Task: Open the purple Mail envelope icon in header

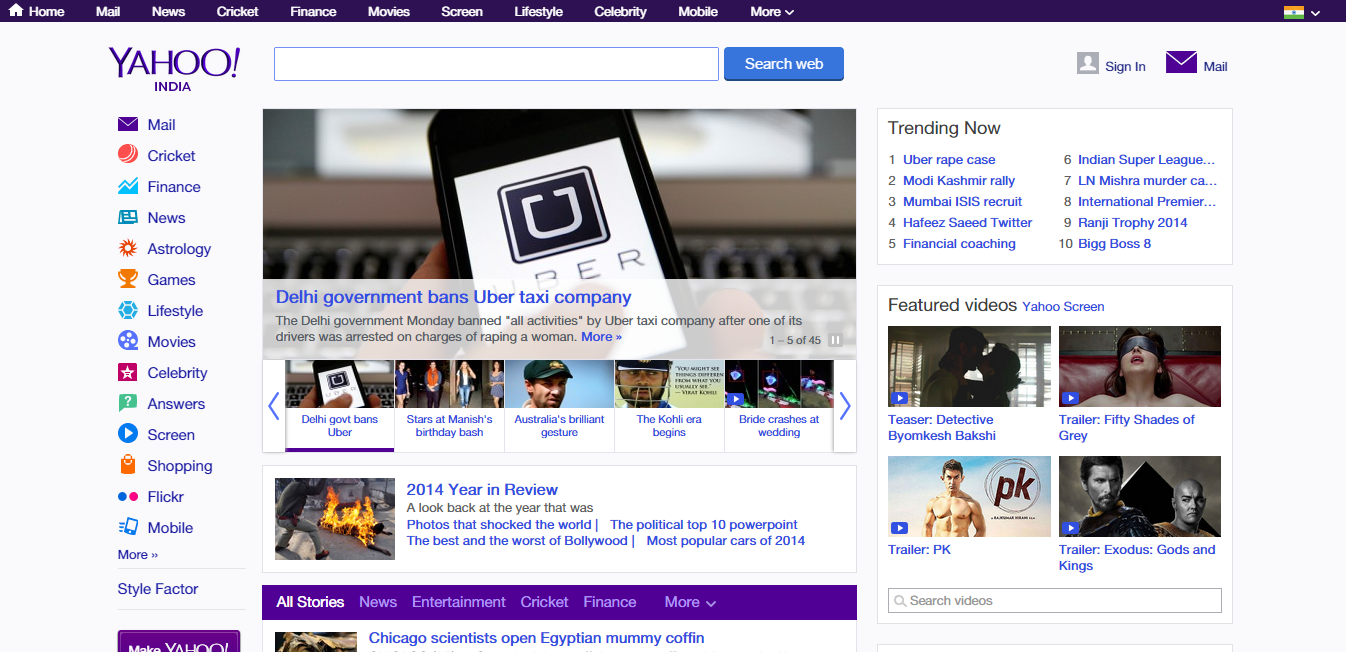Action: click(1181, 62)
